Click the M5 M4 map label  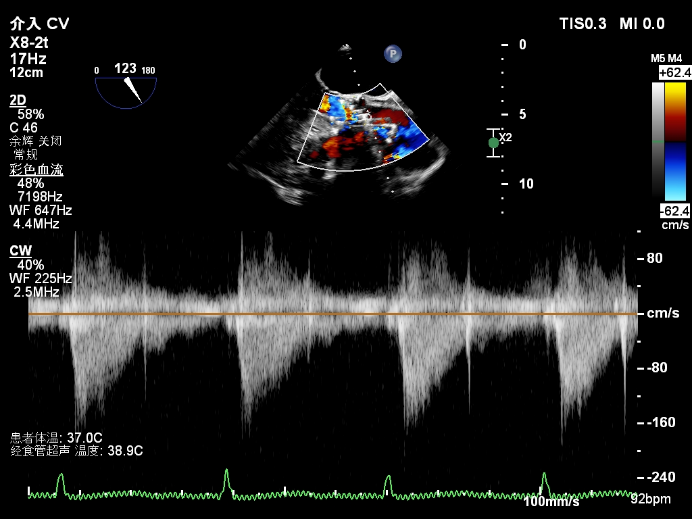pos(666,58)
